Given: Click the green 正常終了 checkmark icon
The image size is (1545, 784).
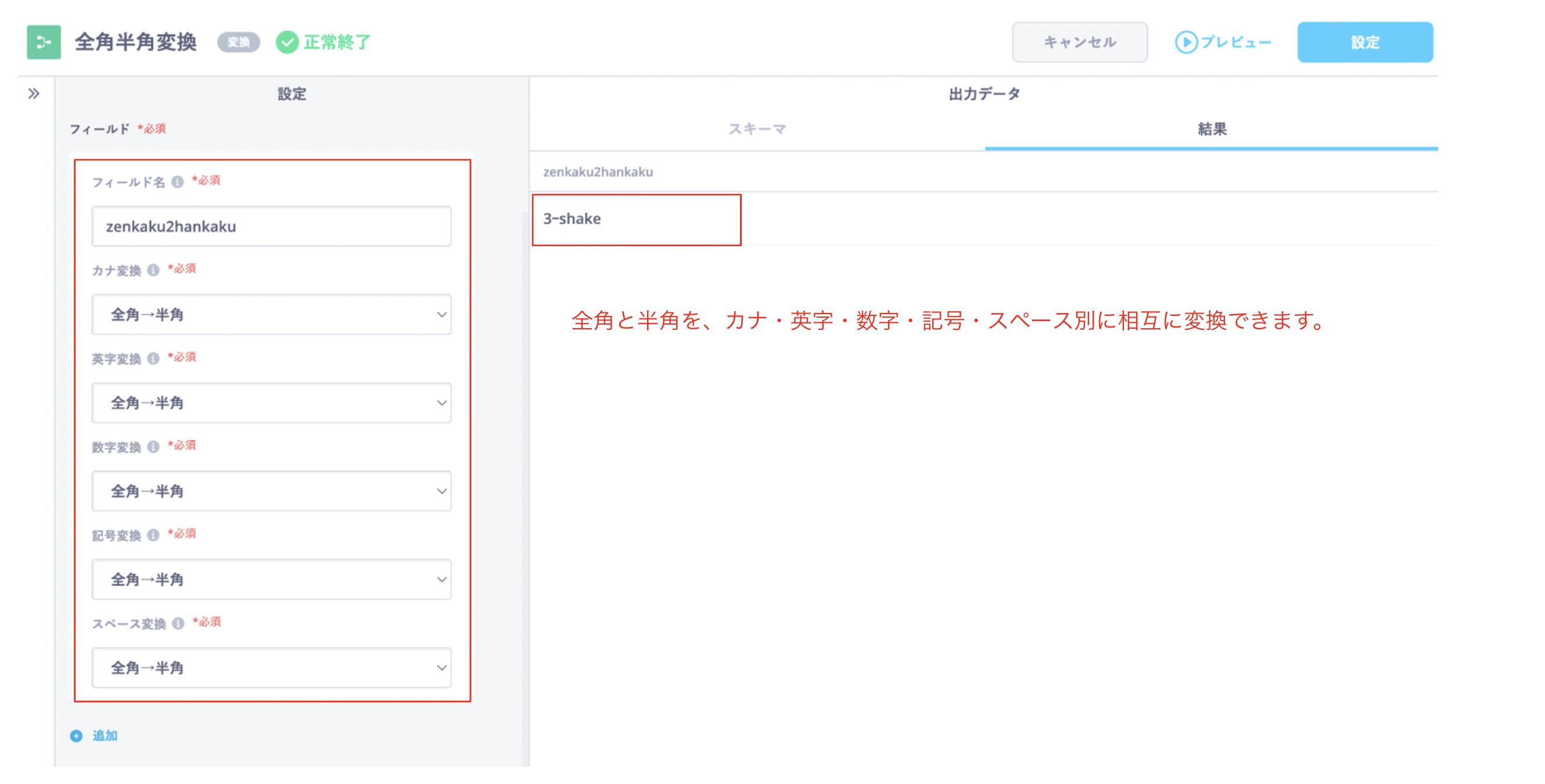Looking at the screenshot, I should coord(288,42).
